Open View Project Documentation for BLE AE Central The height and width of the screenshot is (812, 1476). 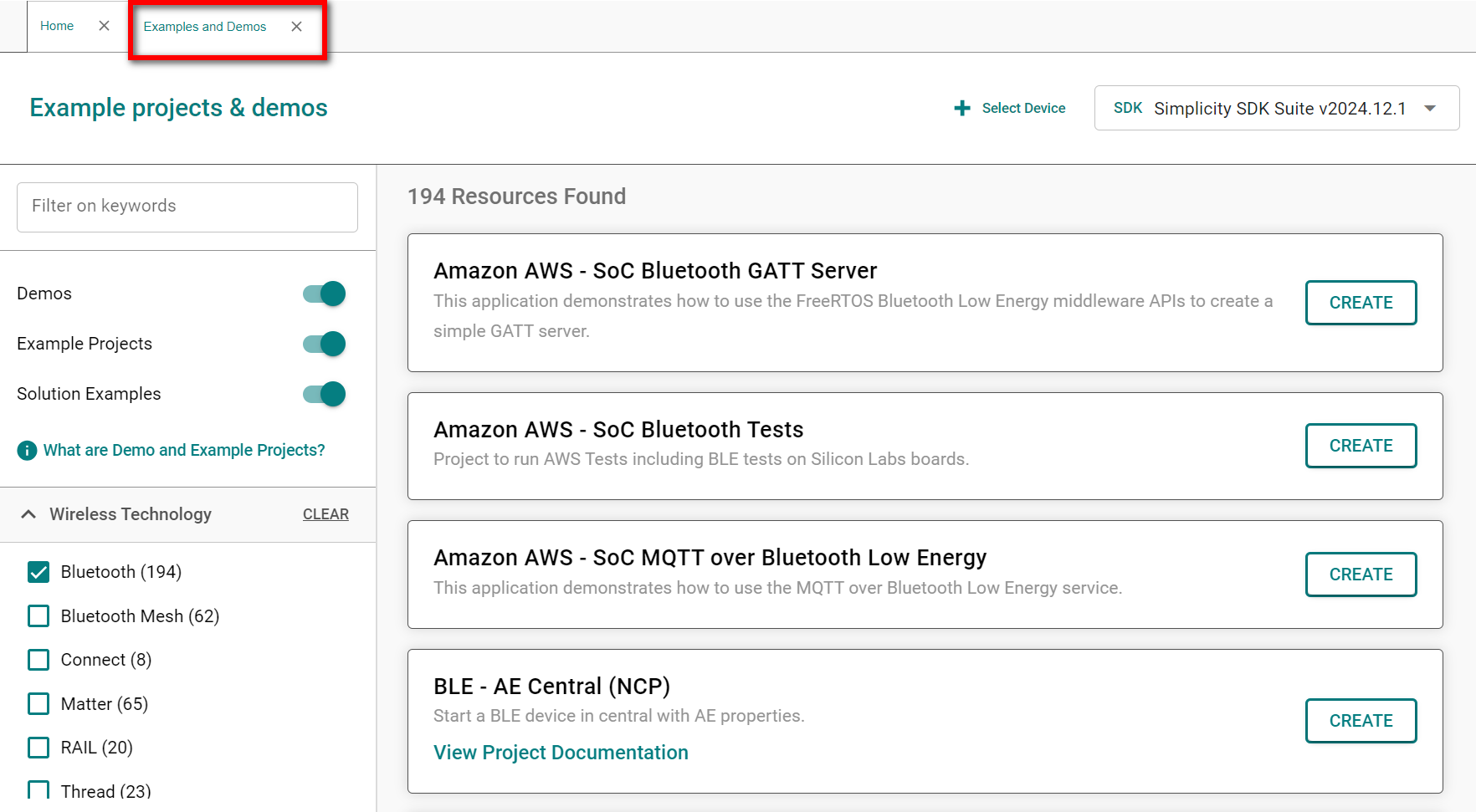(x=561, y=752)
